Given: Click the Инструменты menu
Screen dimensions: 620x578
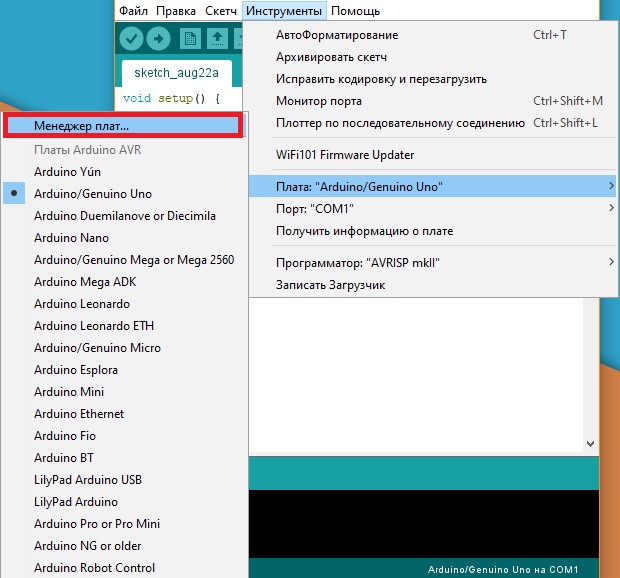Looking at the screenshot, I should 284,11.
